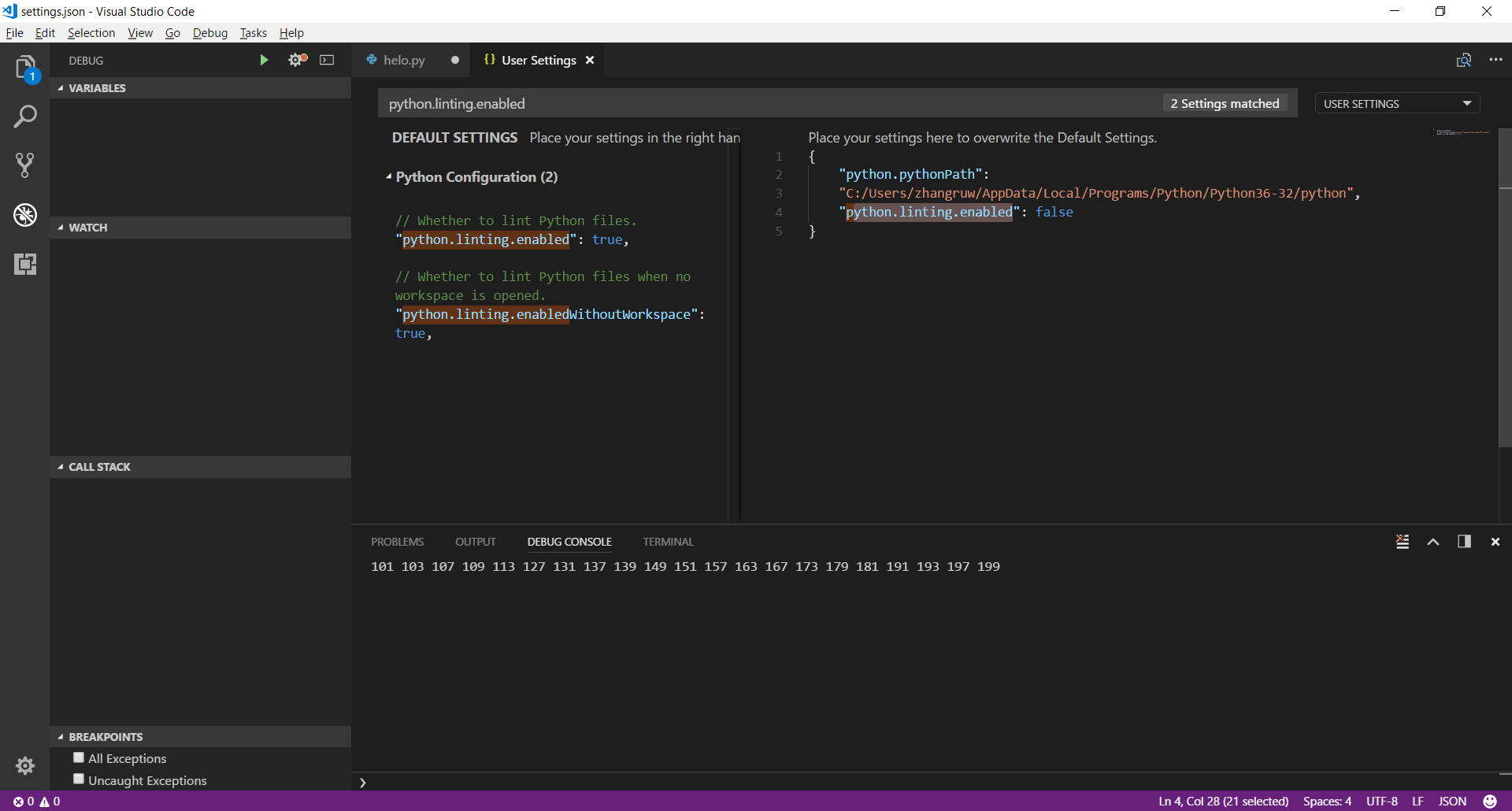Collapse the Breakpoints section
The width and height of the screenshot is (1512, 811).
(x=200, y=737)
